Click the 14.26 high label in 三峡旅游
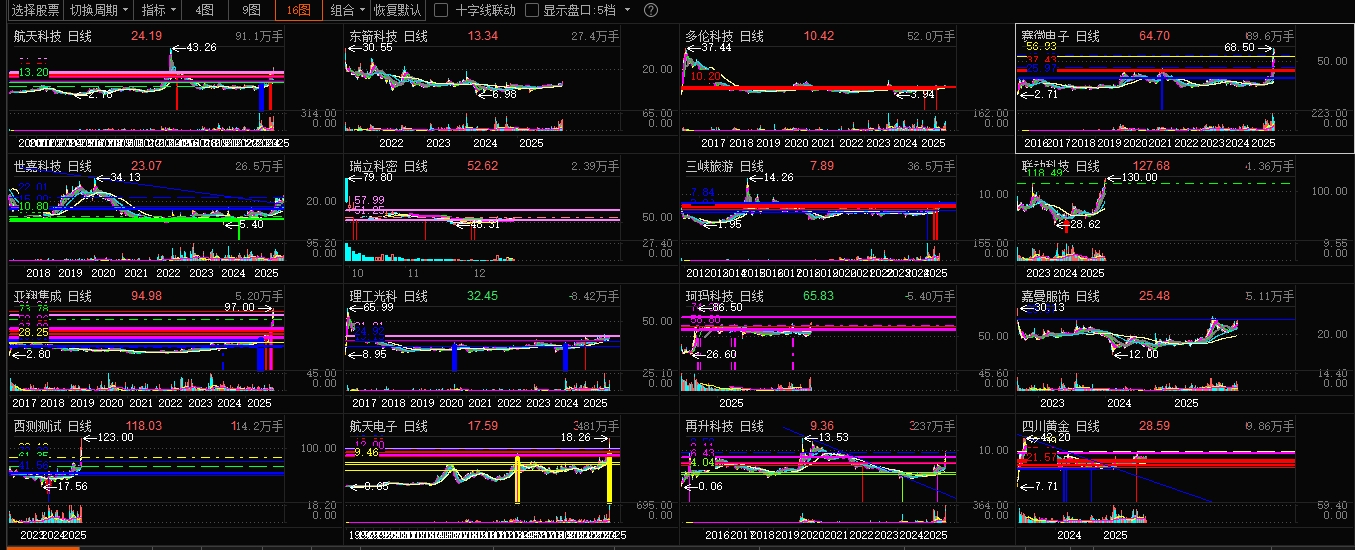This screenshot has width=1355, height=550. click(778, 177)
